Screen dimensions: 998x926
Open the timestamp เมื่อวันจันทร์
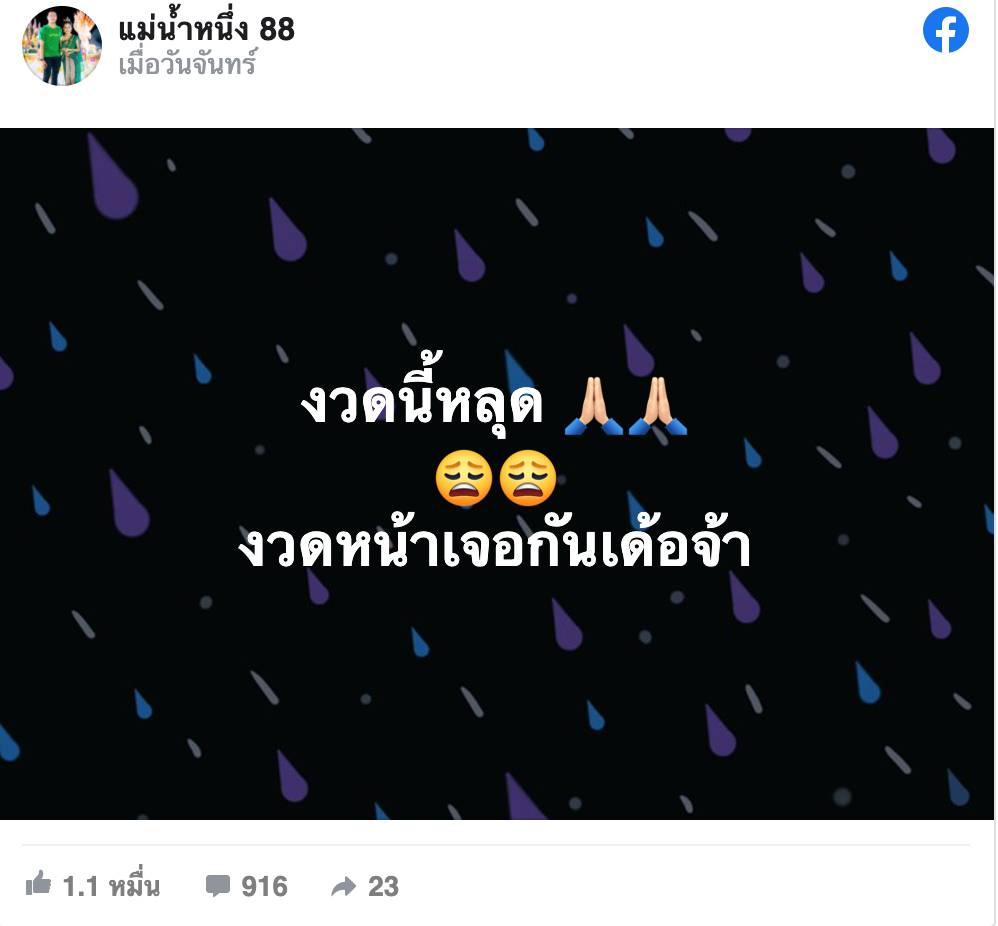tap(188, 64)
